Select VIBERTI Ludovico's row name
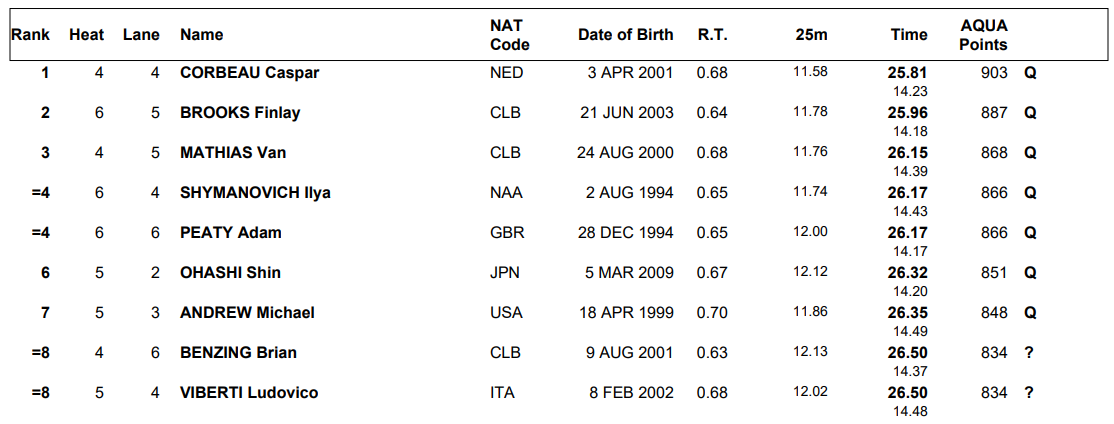Screen dimensions: 1114x424 (x=249, y=393)
